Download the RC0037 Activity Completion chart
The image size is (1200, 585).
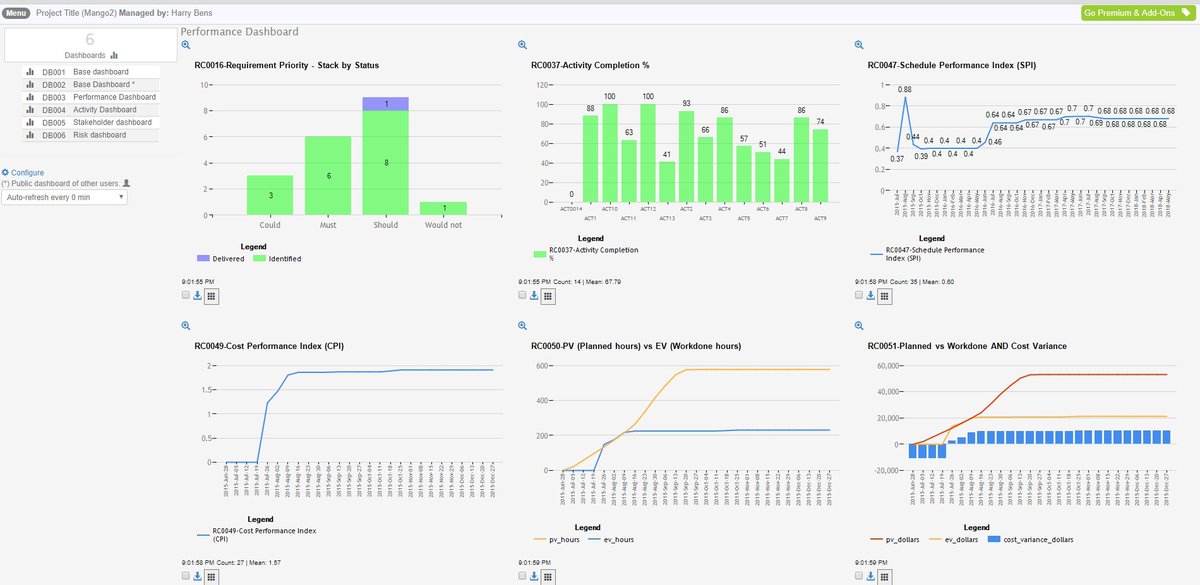point(533,296)
